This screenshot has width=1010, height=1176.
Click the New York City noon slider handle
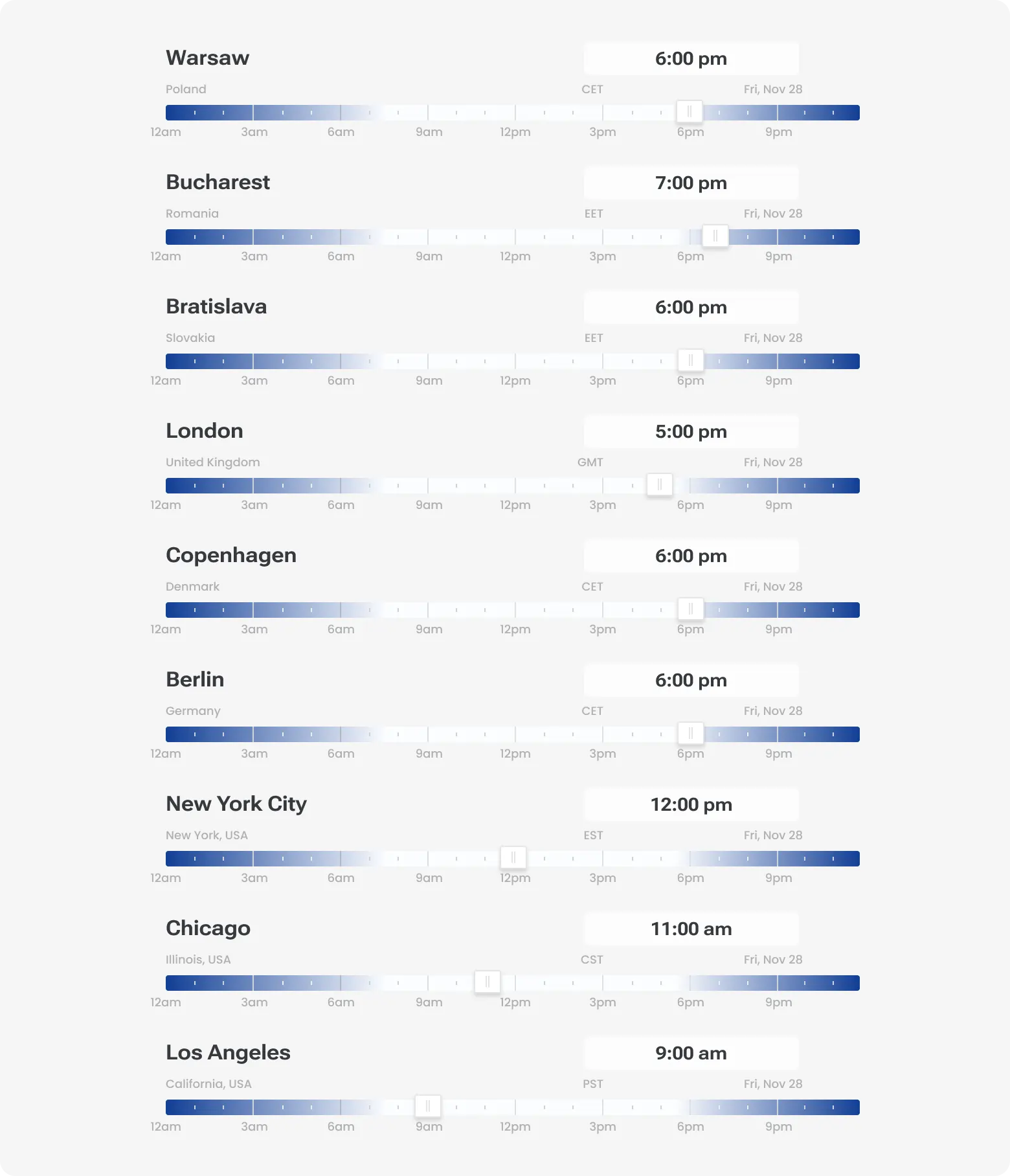(x=513, y=857)
